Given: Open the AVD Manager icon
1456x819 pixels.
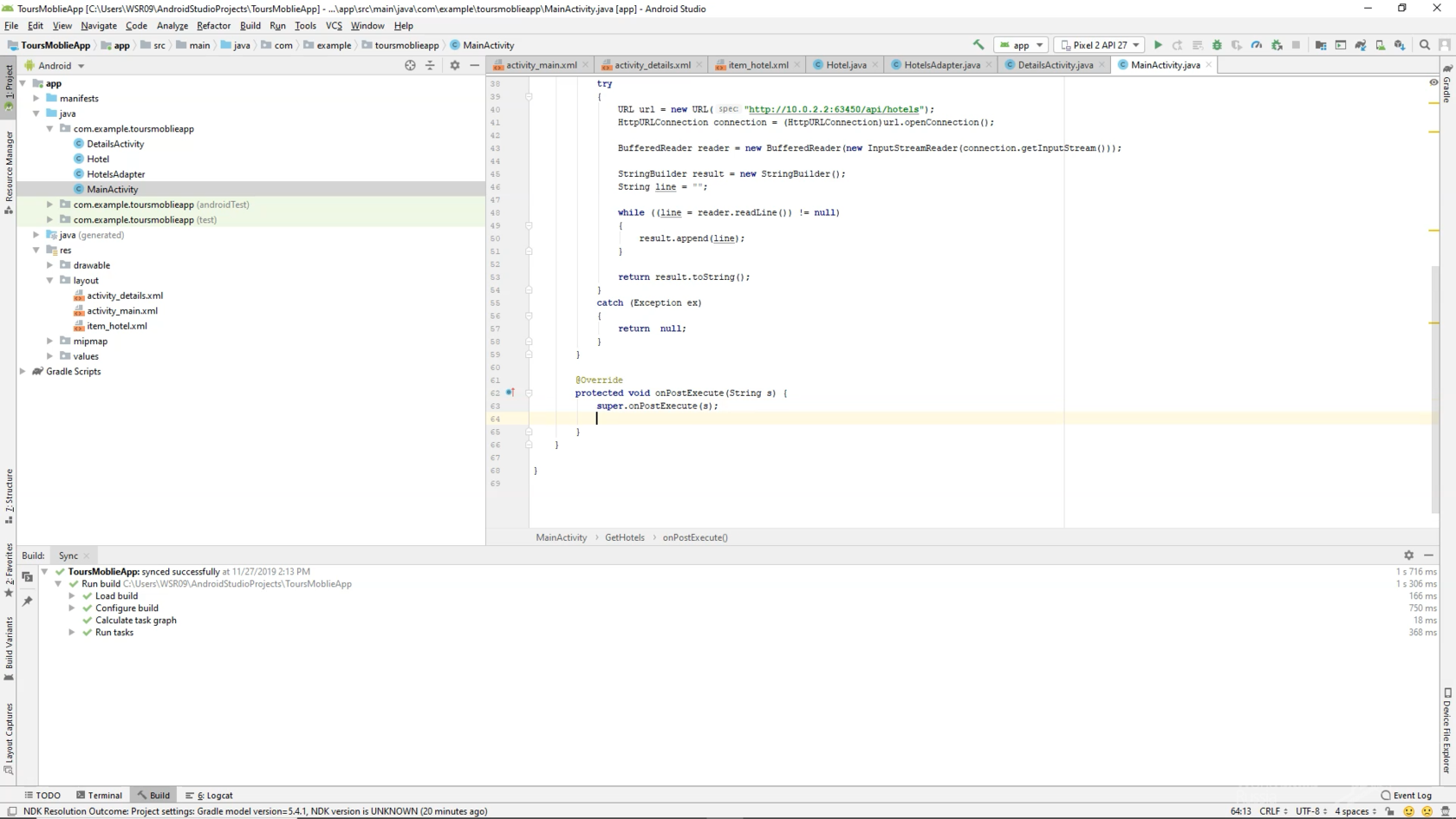Looking at the screenshot, I should click(x=1381, y=45).
